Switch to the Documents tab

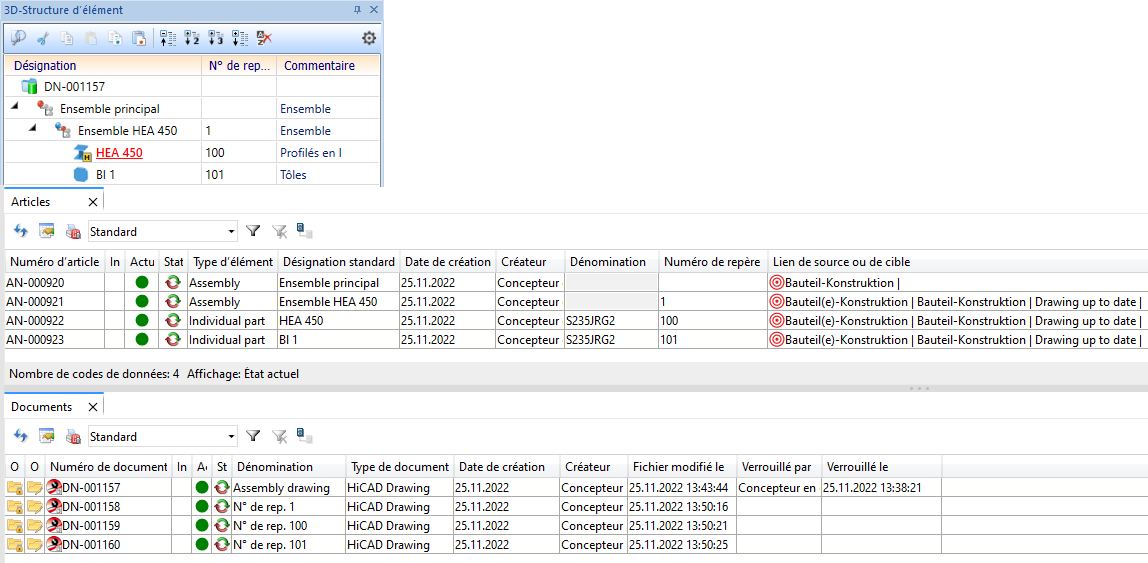pos(41,407)
